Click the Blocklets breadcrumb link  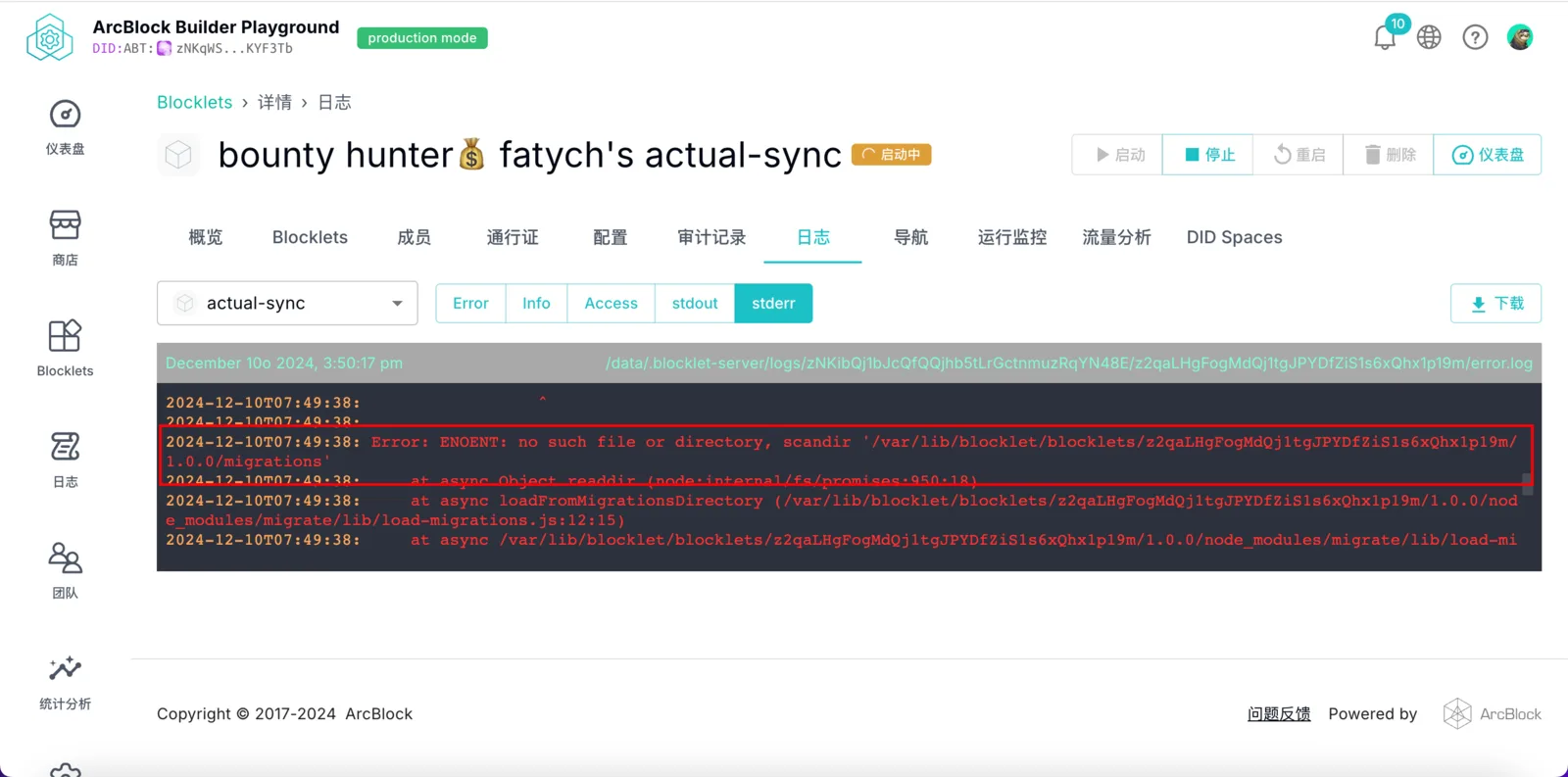195,102
